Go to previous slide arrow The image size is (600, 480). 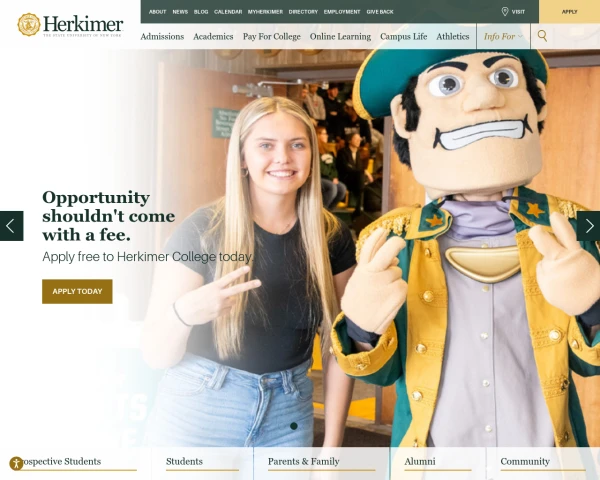11,226
